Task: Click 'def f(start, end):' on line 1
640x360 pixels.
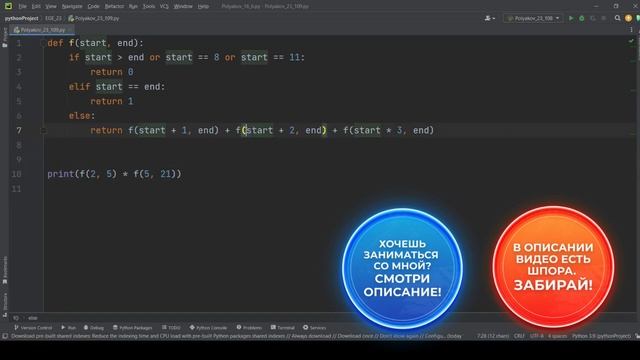Action: tap(96, 43)
